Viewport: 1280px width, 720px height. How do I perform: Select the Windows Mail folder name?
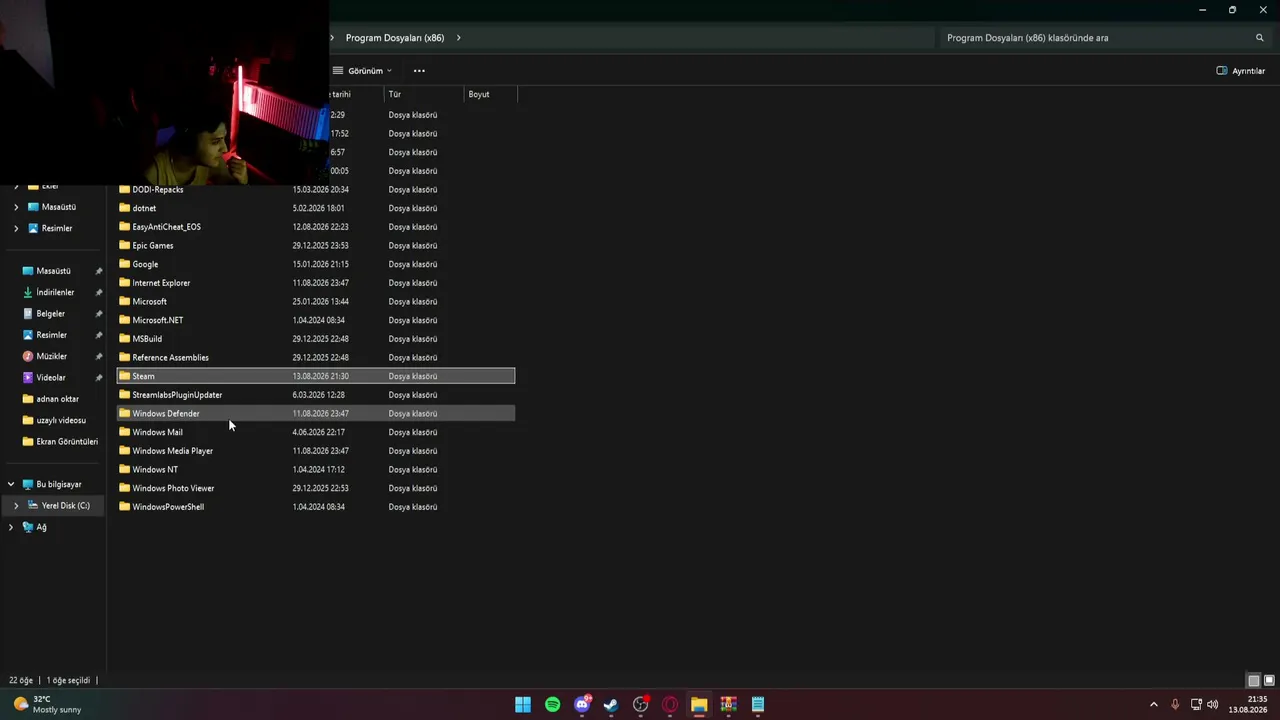(x=158, y=432)
